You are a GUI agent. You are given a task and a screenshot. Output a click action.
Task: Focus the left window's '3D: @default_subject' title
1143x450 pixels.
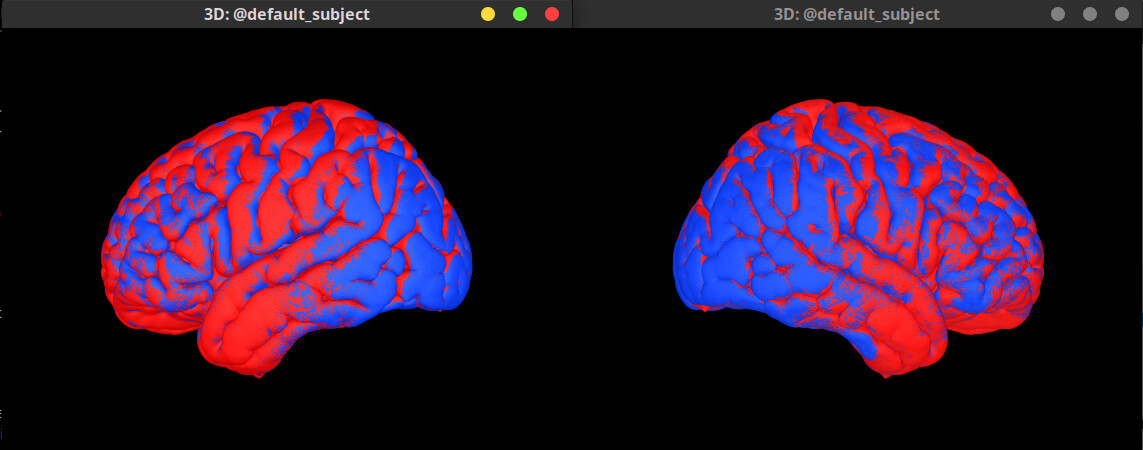tap(293, 14)
